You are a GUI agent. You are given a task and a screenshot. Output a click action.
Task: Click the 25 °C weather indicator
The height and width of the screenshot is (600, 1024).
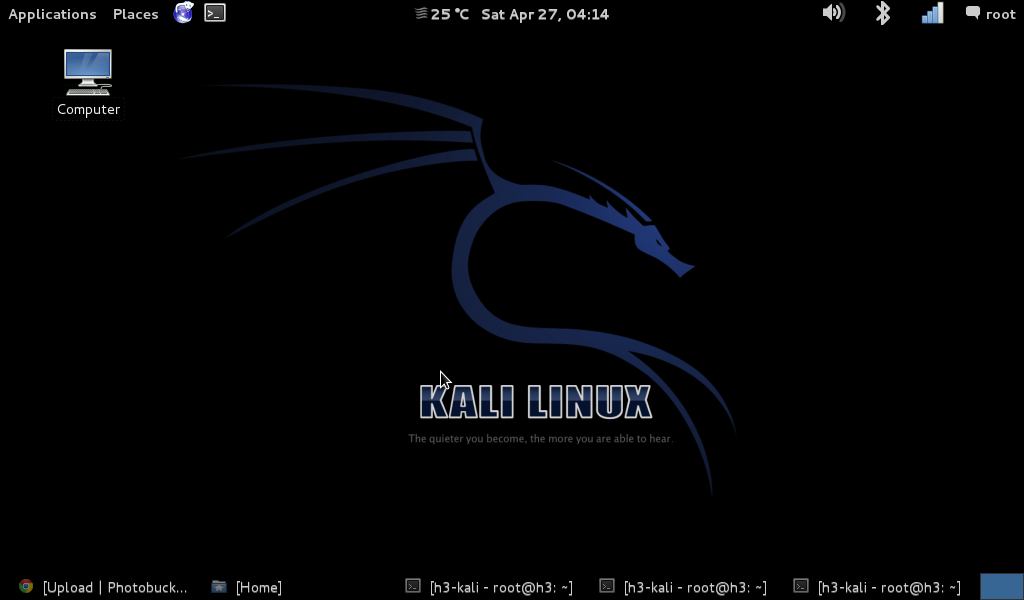442,14
